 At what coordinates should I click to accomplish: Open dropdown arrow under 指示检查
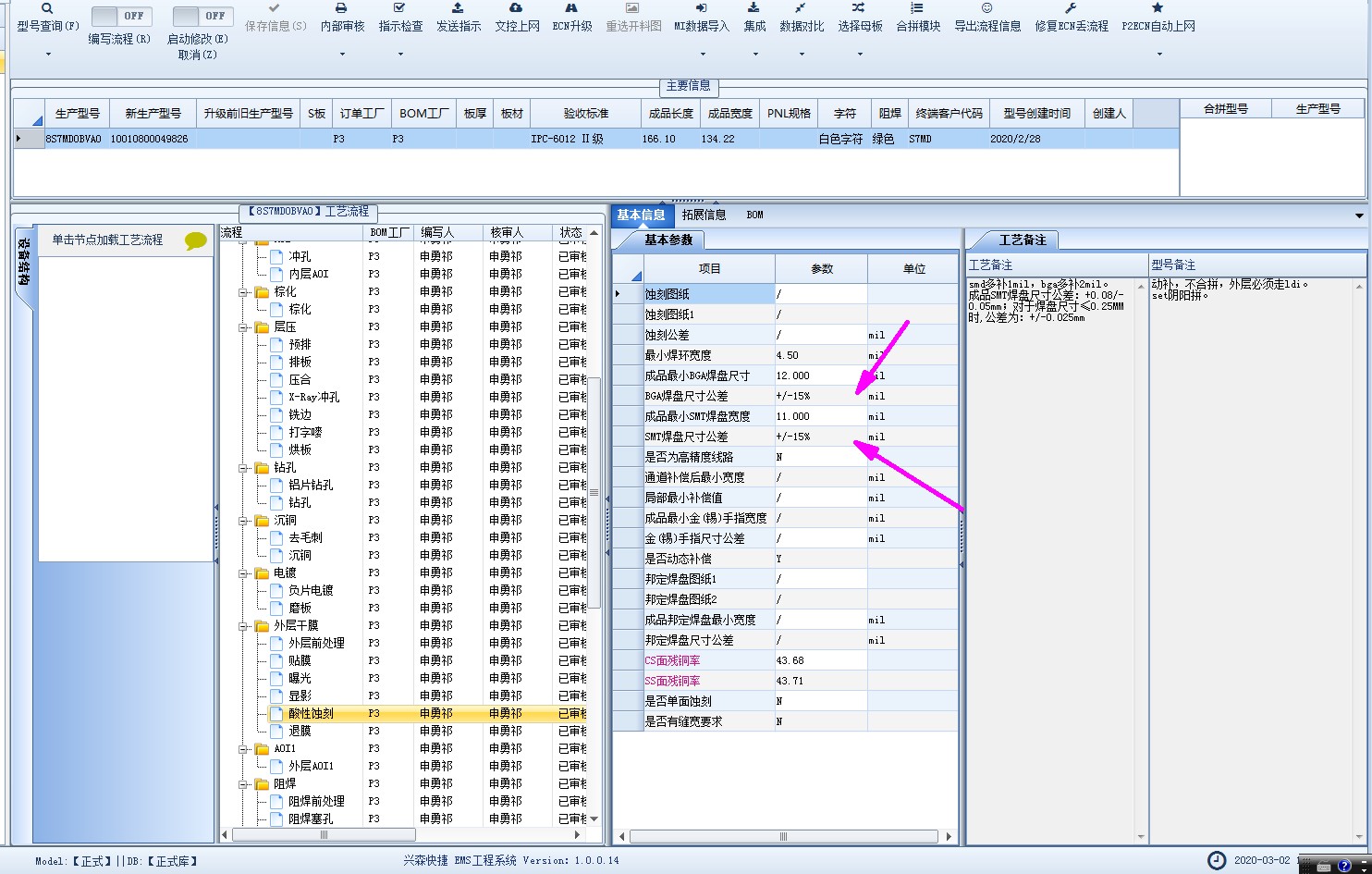(400, 54)
